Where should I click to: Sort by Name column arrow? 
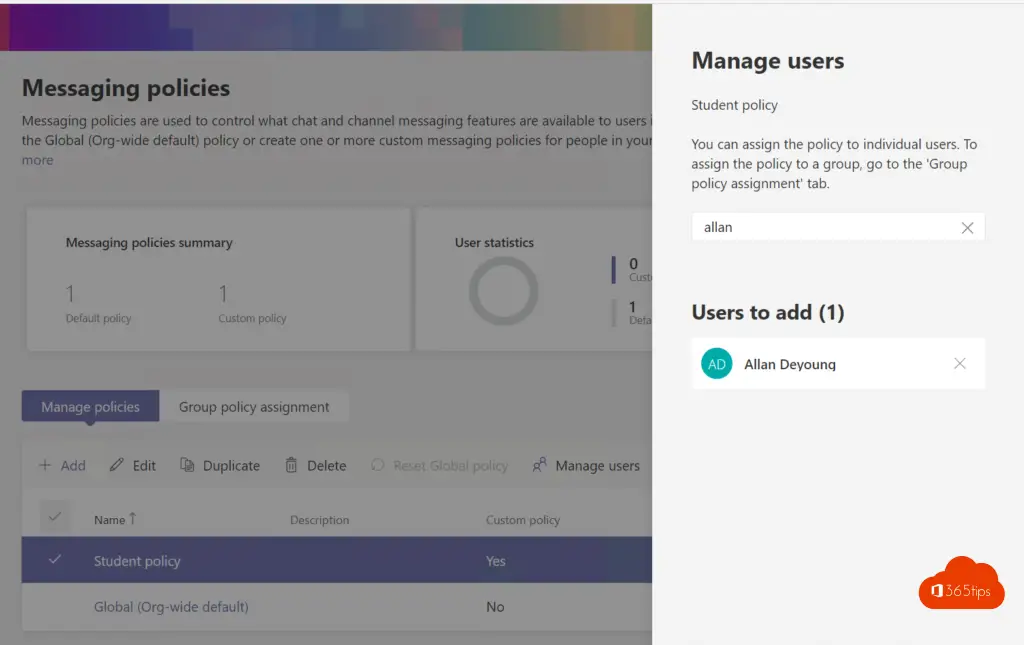pyautogui.click(x=132, y=519)
